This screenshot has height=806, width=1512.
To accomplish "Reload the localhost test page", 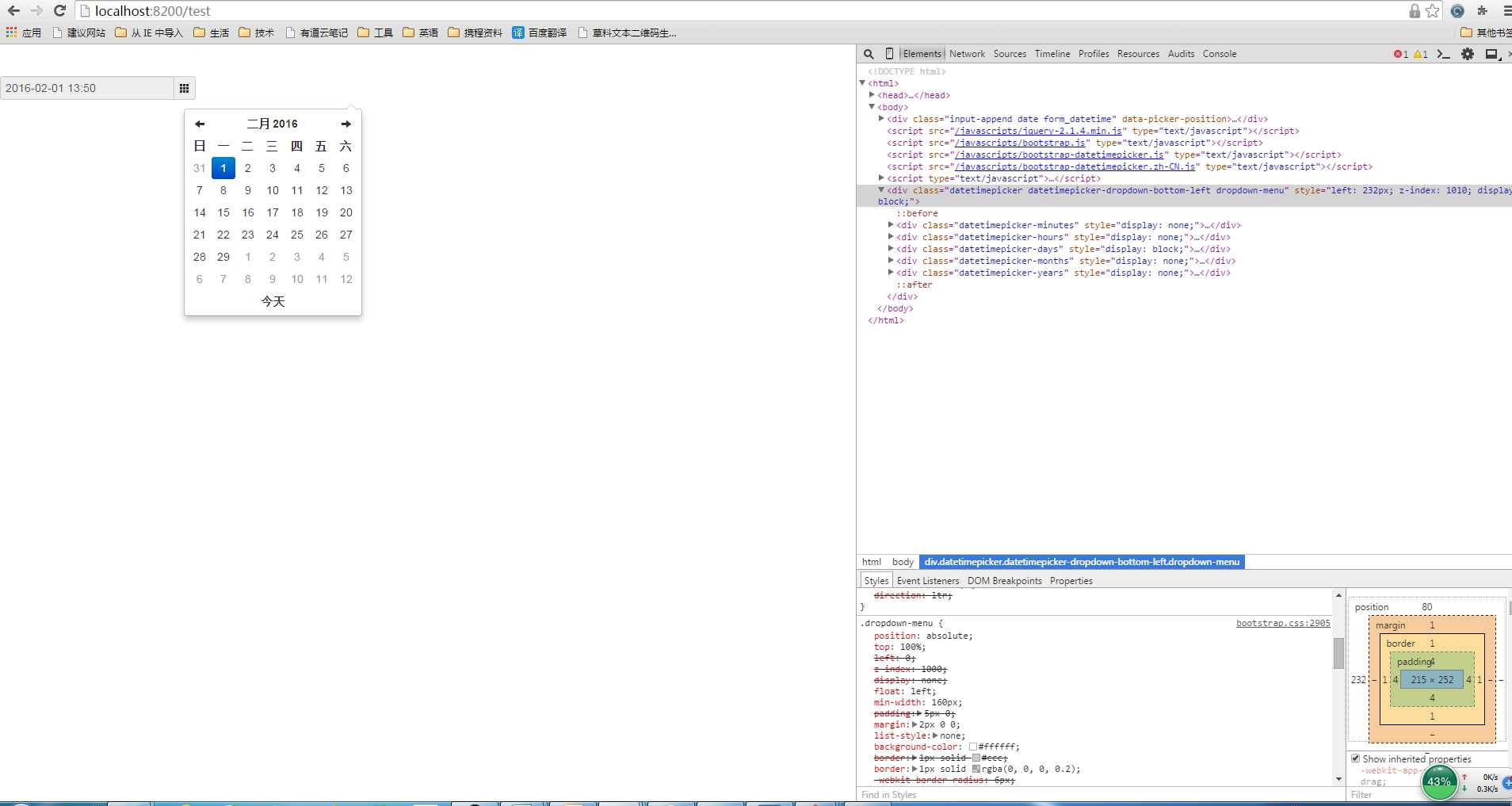I will click(59, 11).
